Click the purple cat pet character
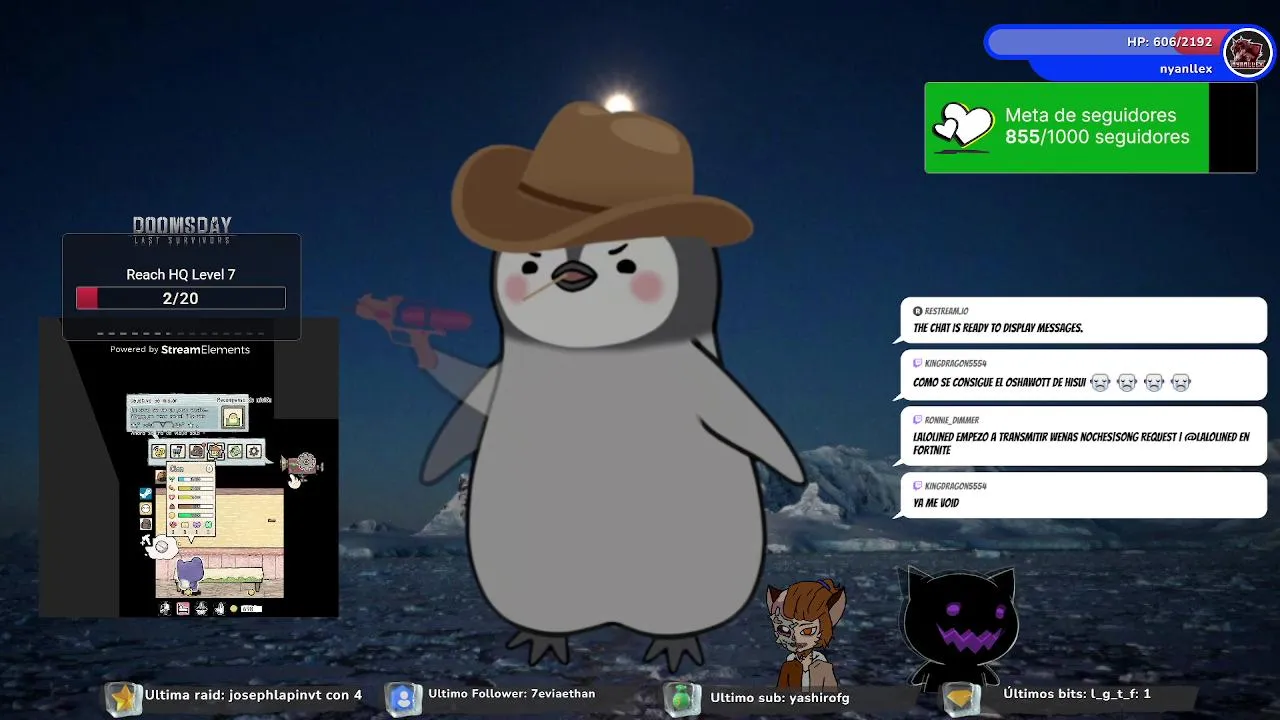Viewport: 1280px width, 720px height. pos(190,575)
